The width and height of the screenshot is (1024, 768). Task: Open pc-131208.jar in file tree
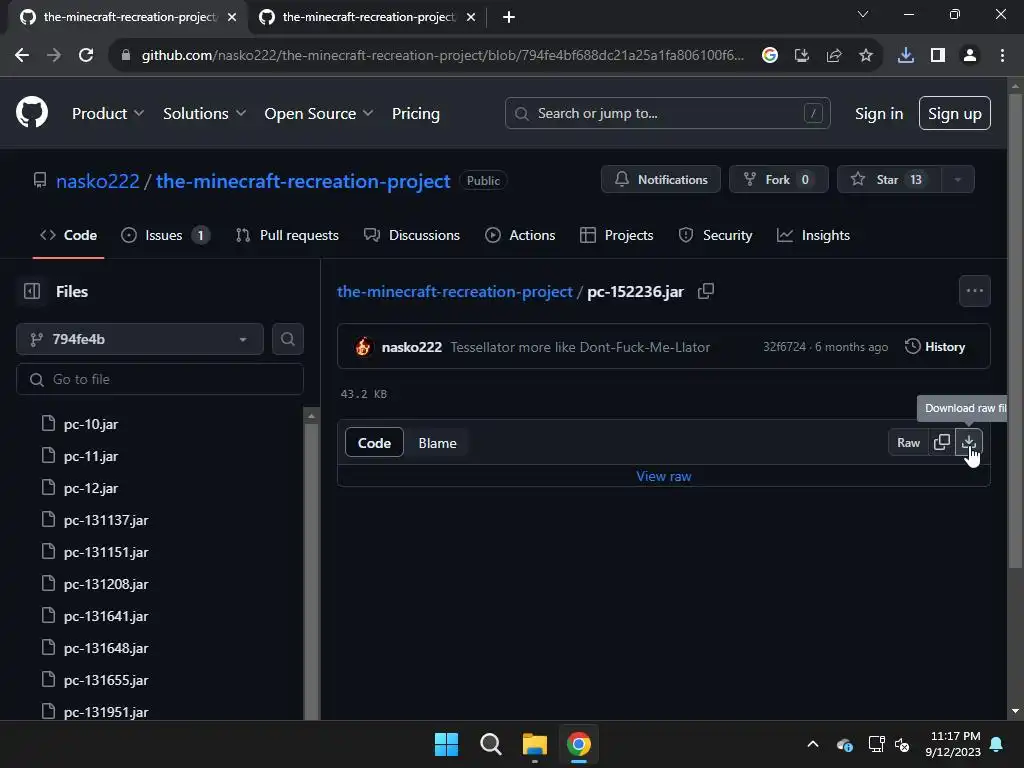(x=106, y=584)
